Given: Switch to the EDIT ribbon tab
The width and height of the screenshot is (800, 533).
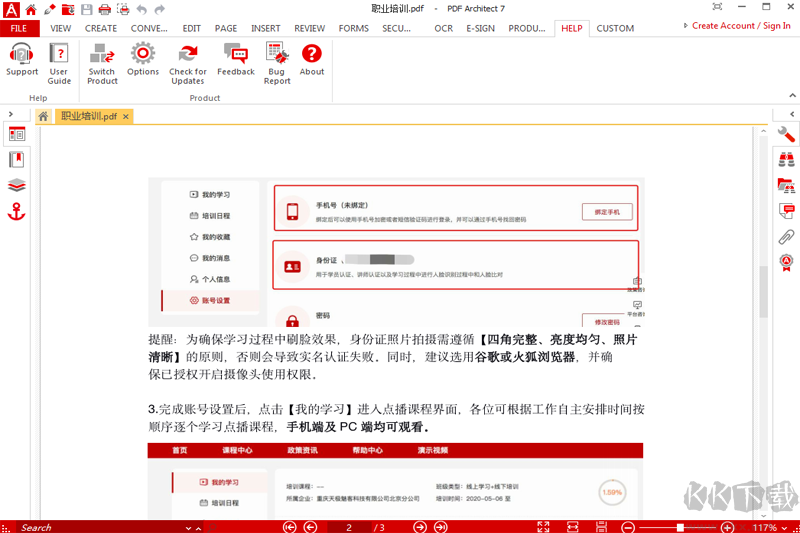Looking at the screenshot, I should [x=192, y=29].
